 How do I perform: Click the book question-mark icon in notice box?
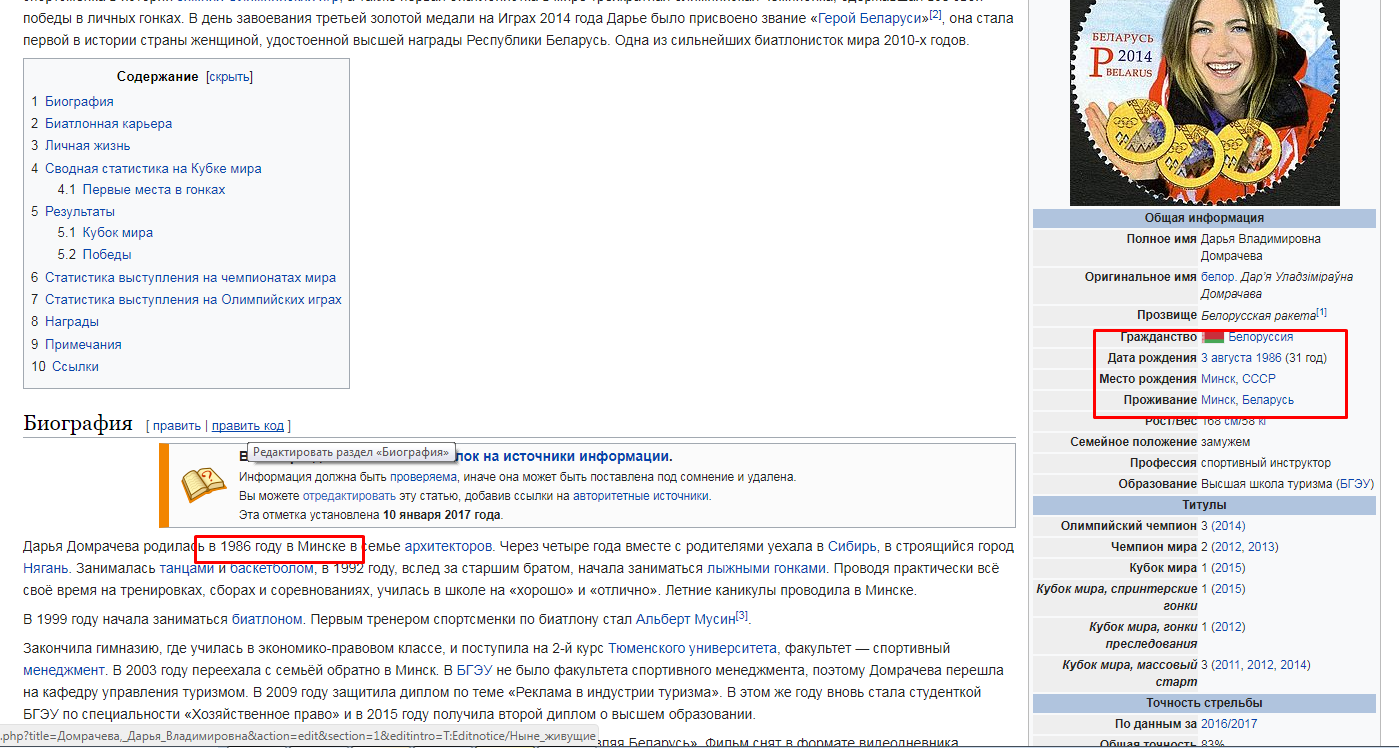(x=203, y=485)
